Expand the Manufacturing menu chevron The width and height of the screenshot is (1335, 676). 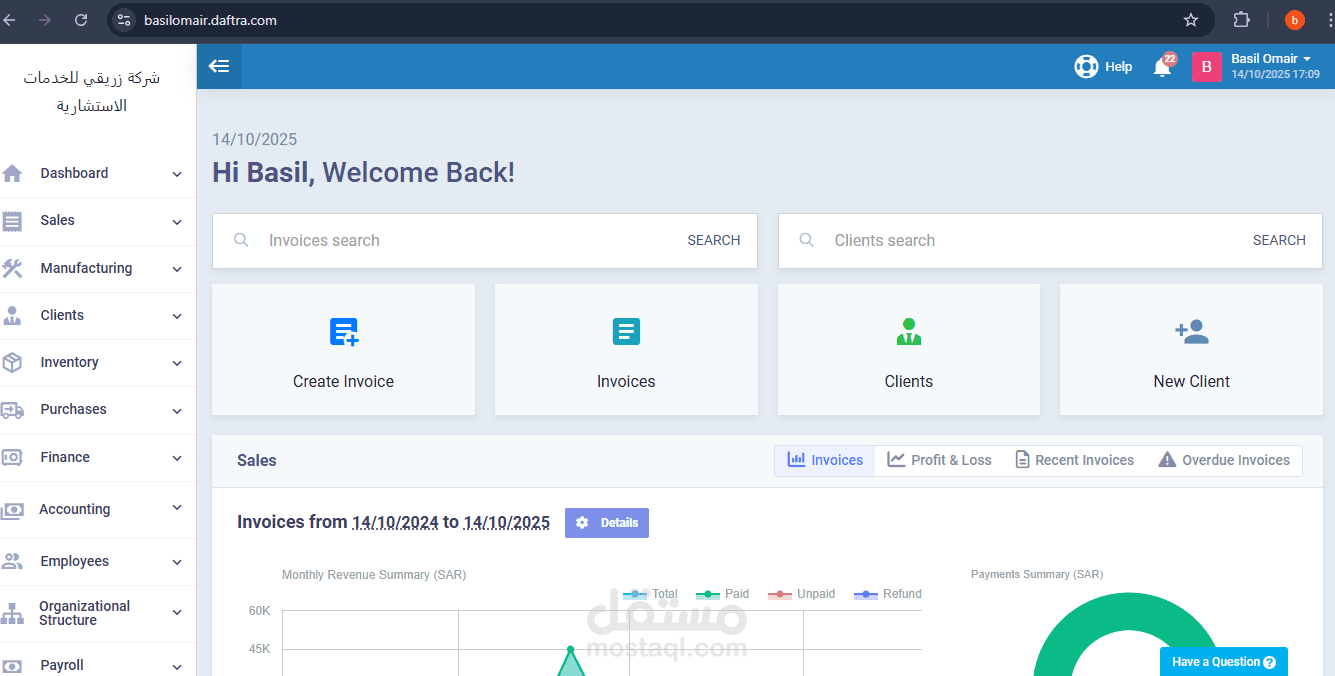tap(177, 269)
